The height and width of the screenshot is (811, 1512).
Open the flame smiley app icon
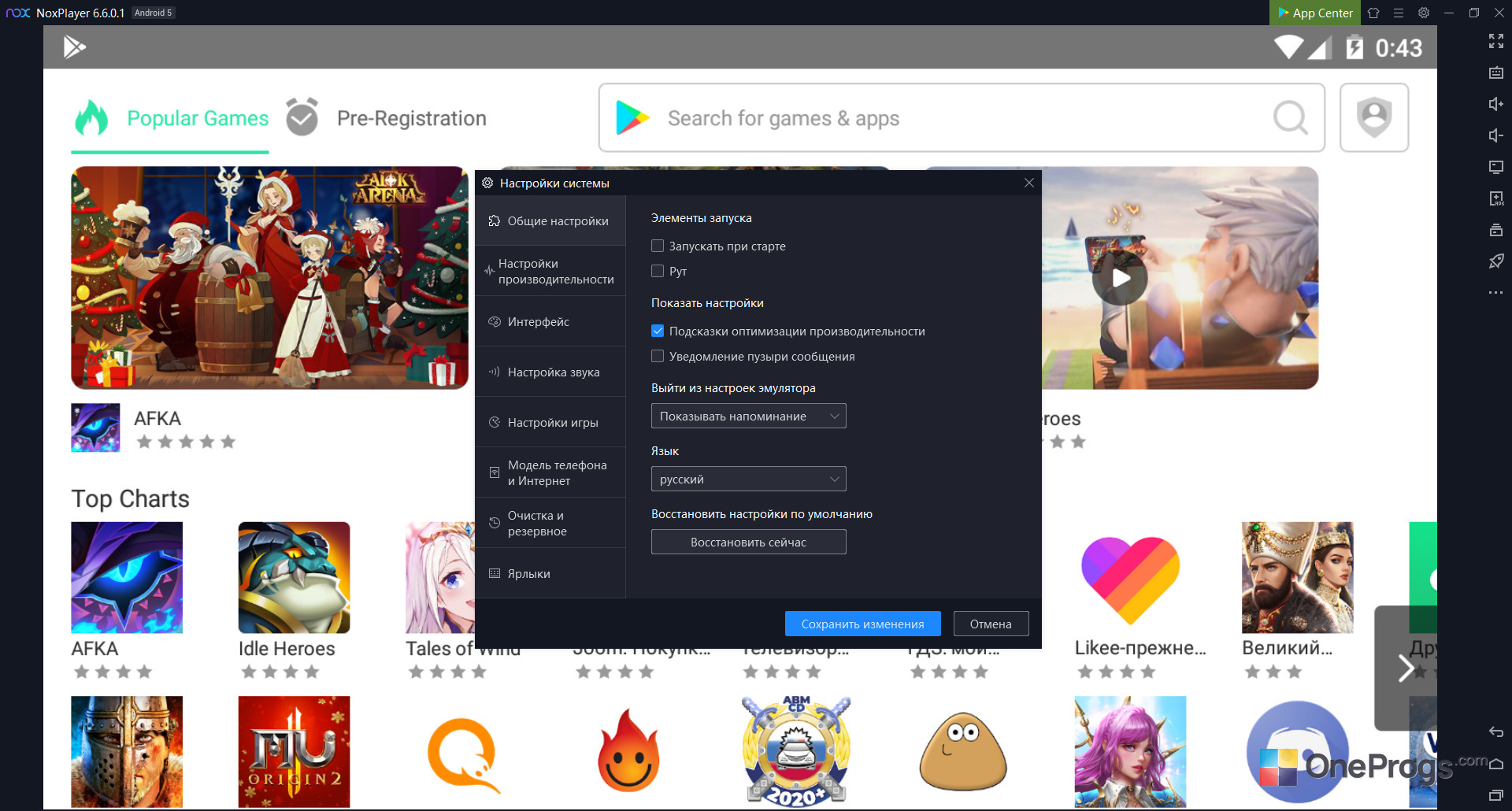coord(628,752)
